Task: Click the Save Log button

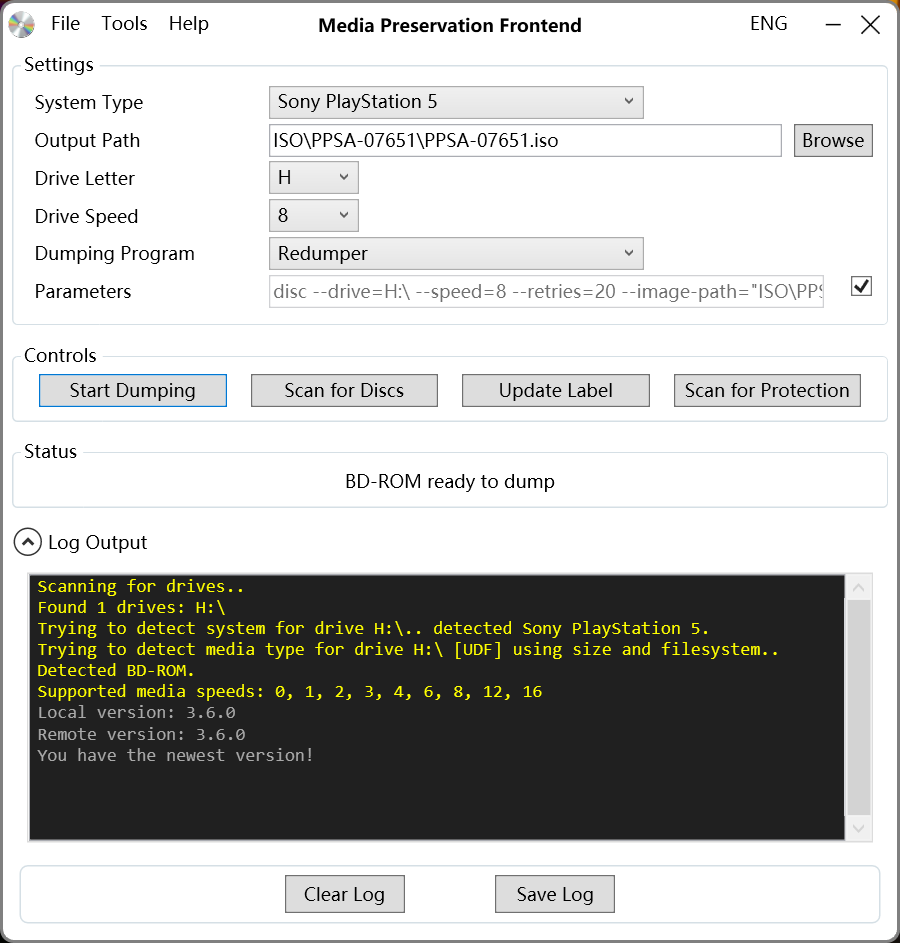Action: [555, 894]
